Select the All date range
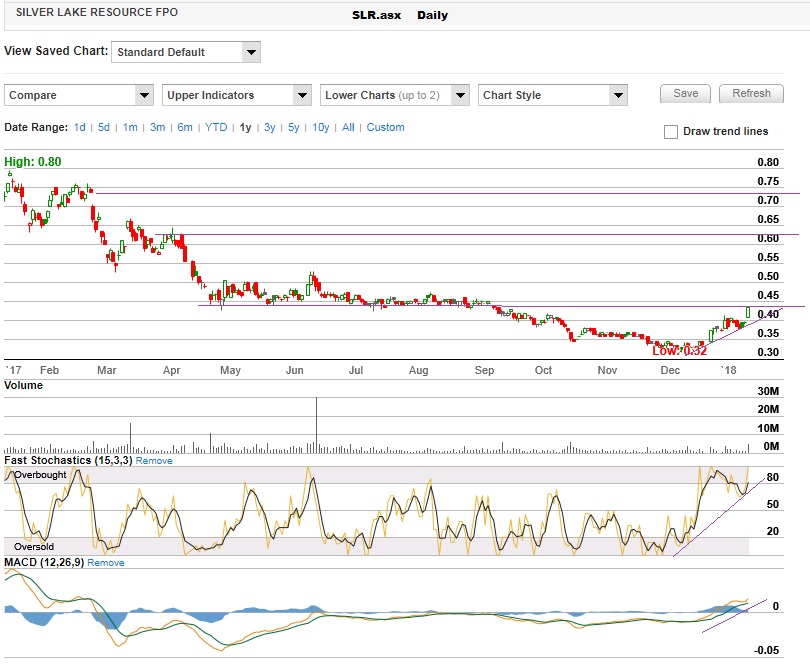The width and height of the screenshot is (810, 666). click(x=348, y=127)
